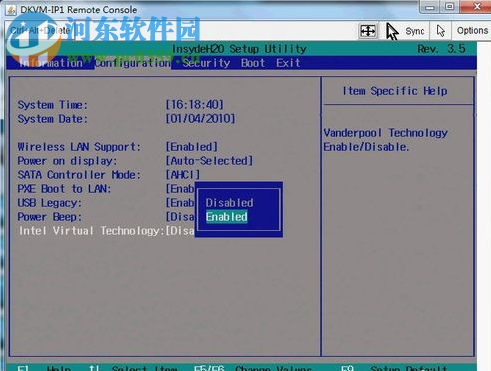Switch to the Information tab
491x371 pixels.
click(51, 63)
